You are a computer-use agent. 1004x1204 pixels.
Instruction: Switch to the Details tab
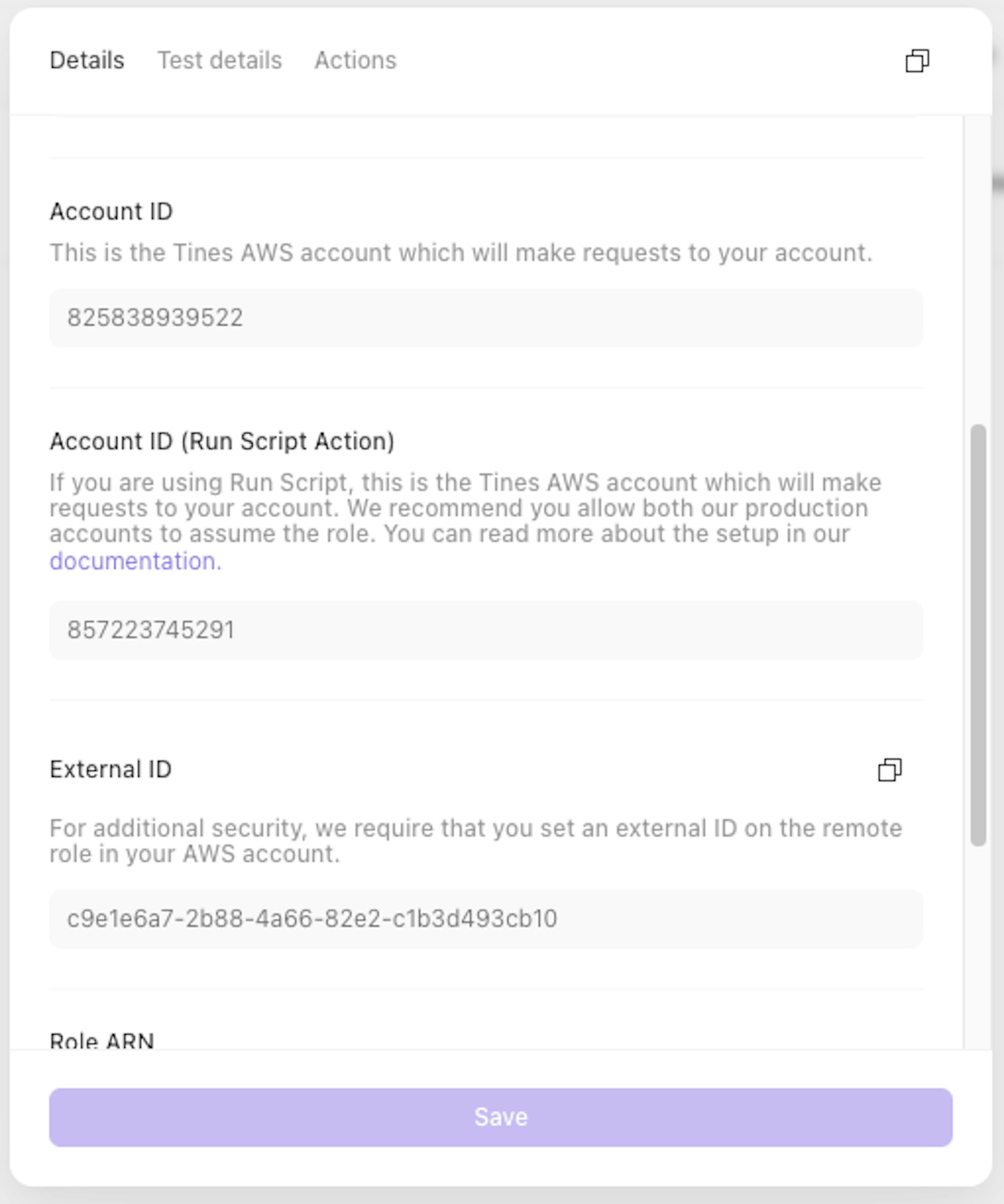[86, 60]
